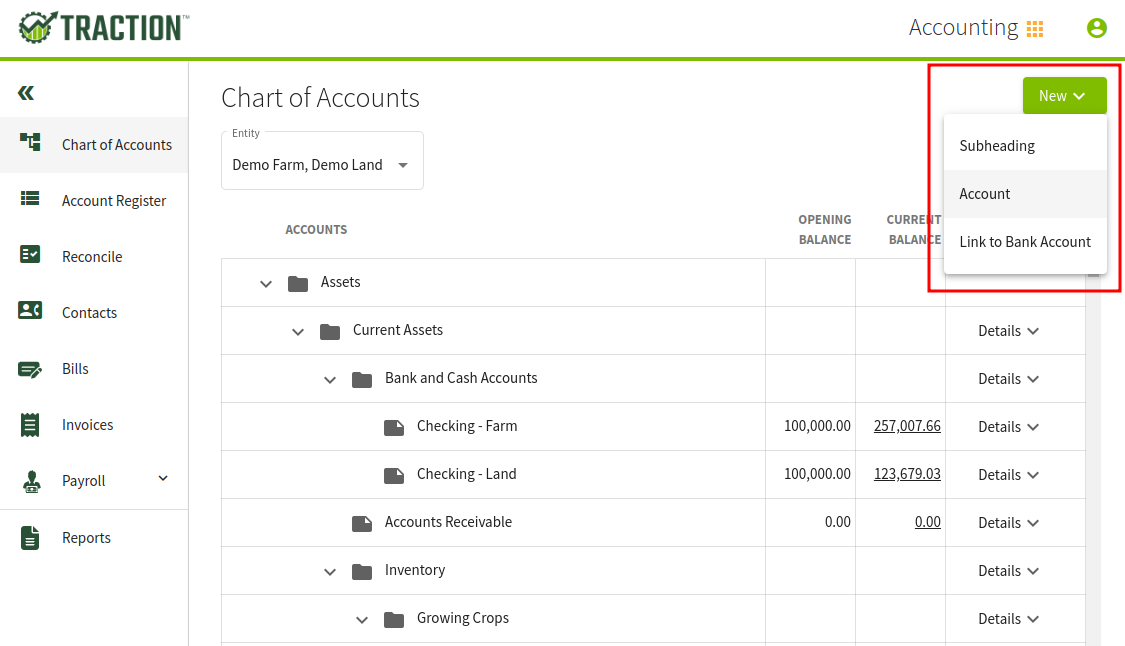Click the green New button
Viewport: 1125px width, 646px height.
1064,95
